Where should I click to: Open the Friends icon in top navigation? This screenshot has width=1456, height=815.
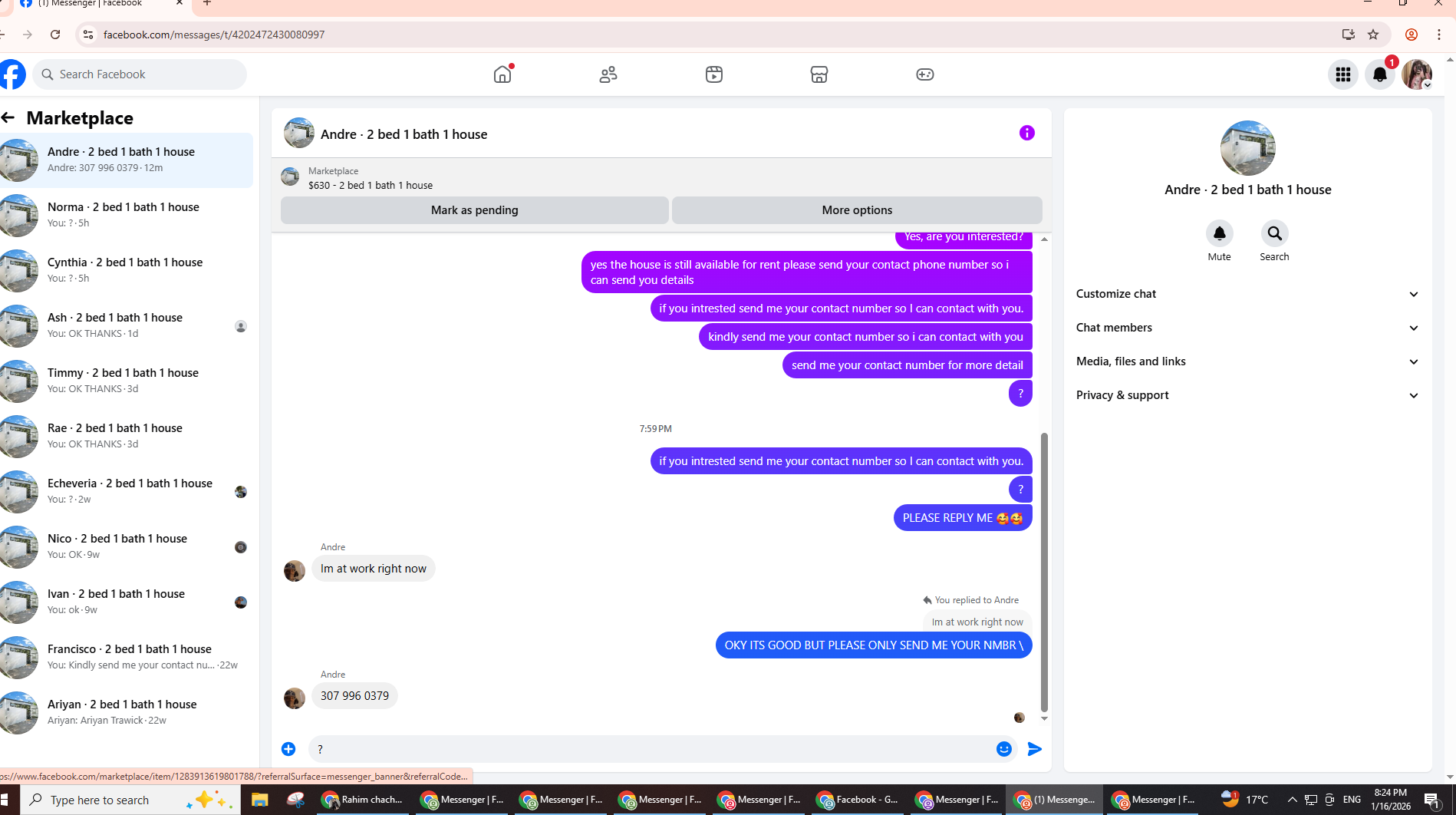point(608,74)
